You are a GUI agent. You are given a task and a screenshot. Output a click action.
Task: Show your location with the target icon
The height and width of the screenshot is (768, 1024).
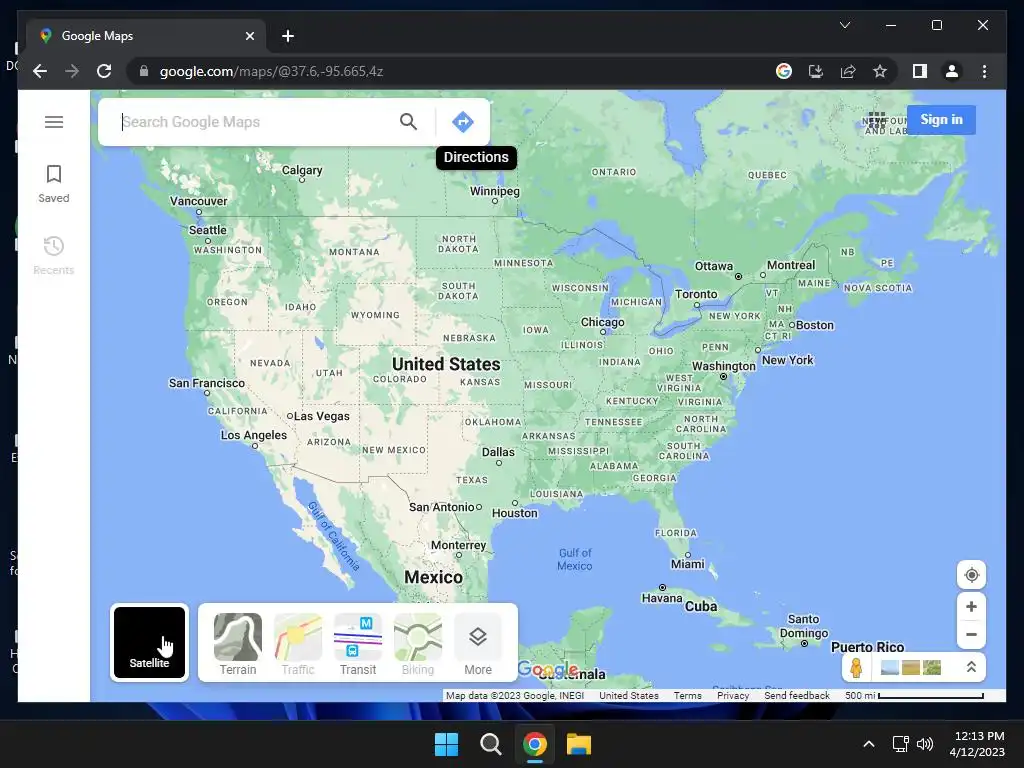[x=971, y=575]
